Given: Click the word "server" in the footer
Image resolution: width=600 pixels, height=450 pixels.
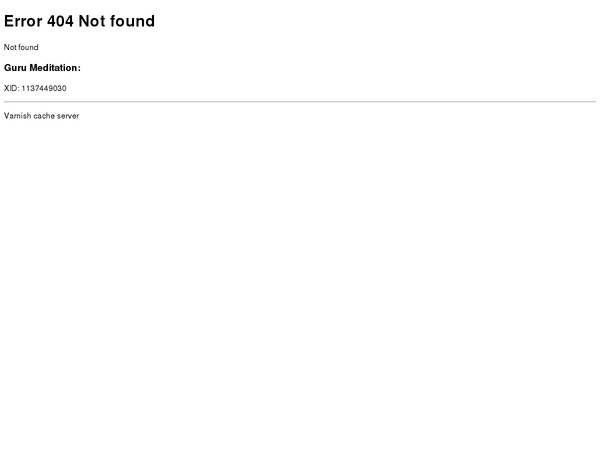Looking at the screenshot, I should pyautogui.click(x=68, y=116).
